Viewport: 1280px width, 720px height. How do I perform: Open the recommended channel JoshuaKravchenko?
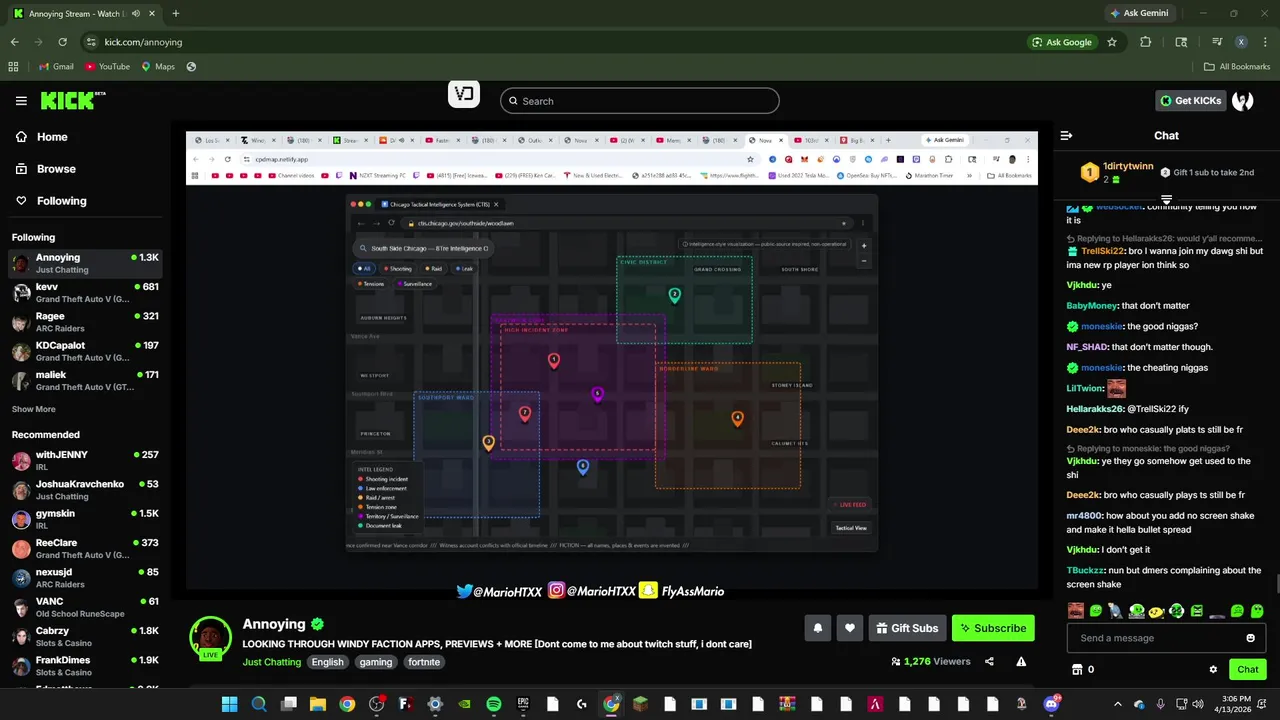[85, 490]
